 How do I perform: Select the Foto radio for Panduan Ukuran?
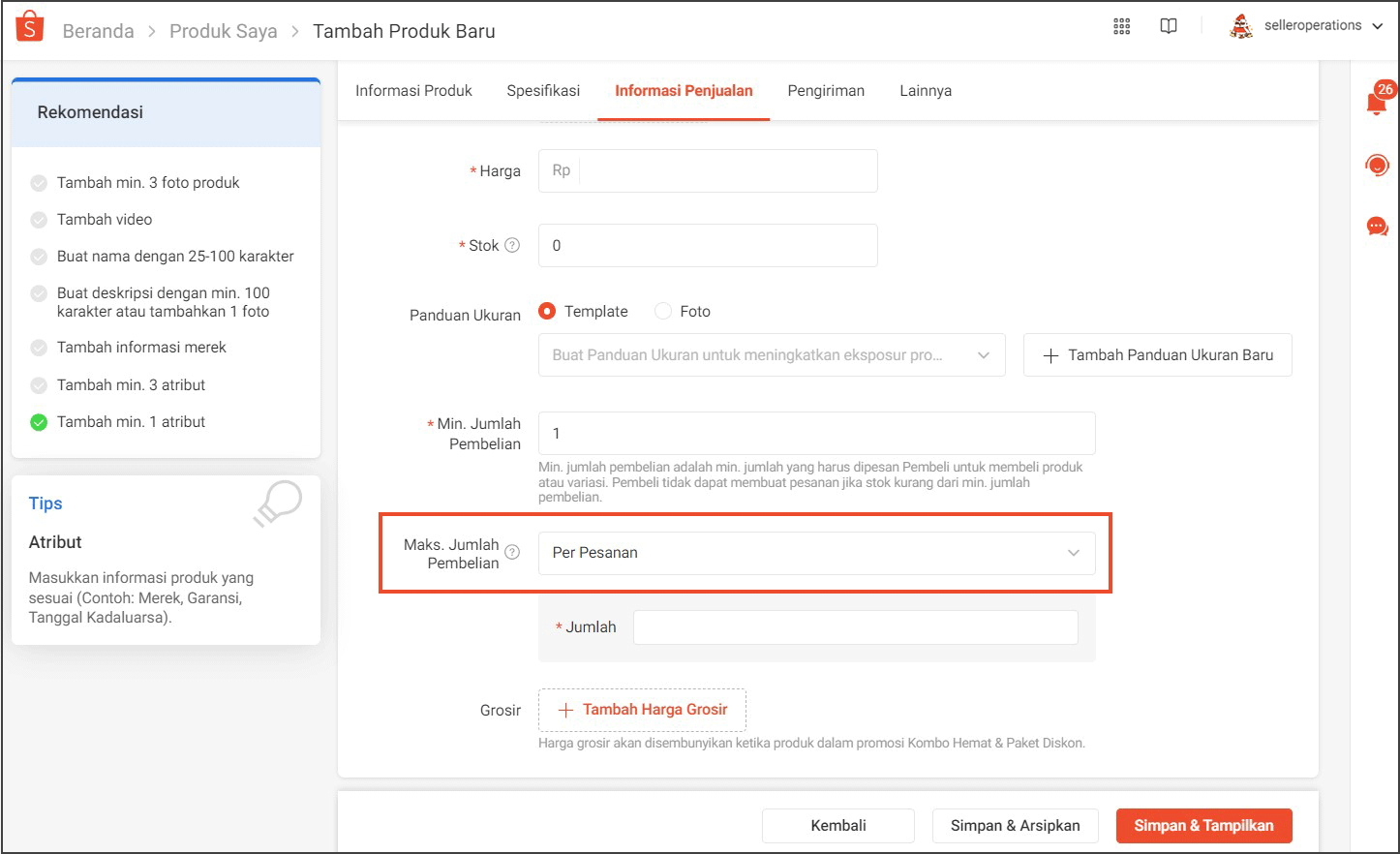click(x=664, y=311)
